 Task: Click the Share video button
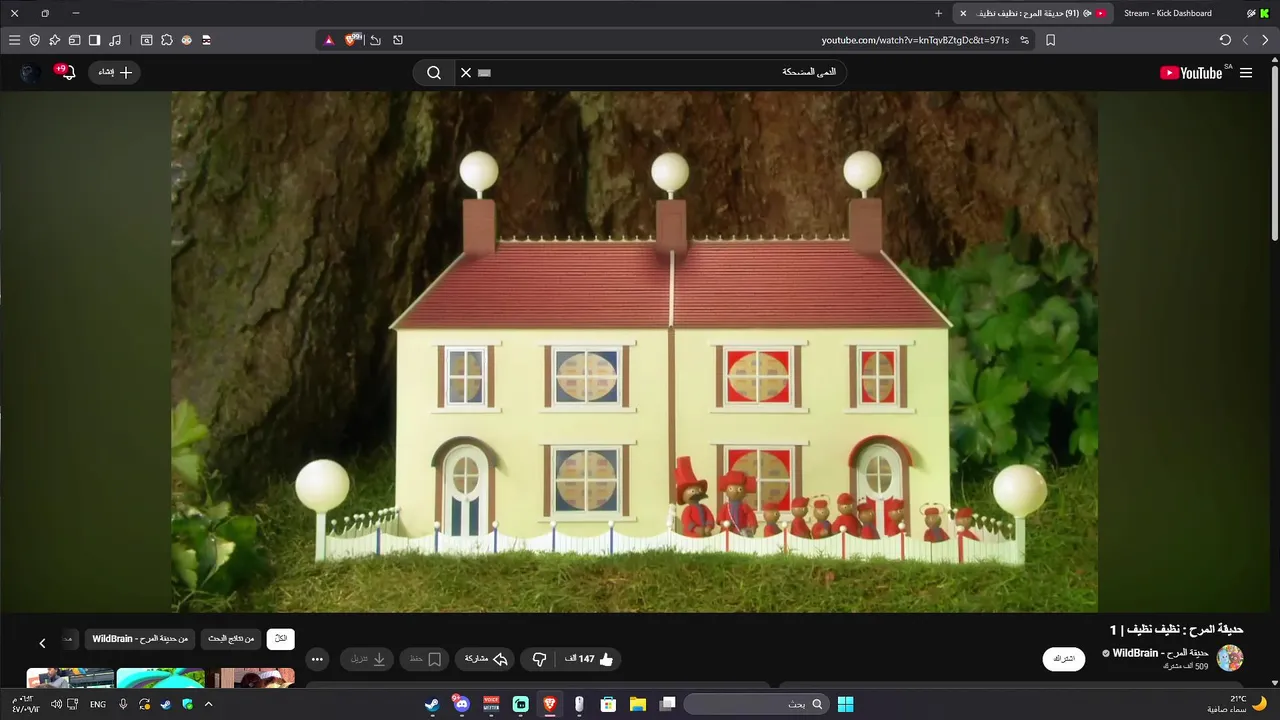486,659
